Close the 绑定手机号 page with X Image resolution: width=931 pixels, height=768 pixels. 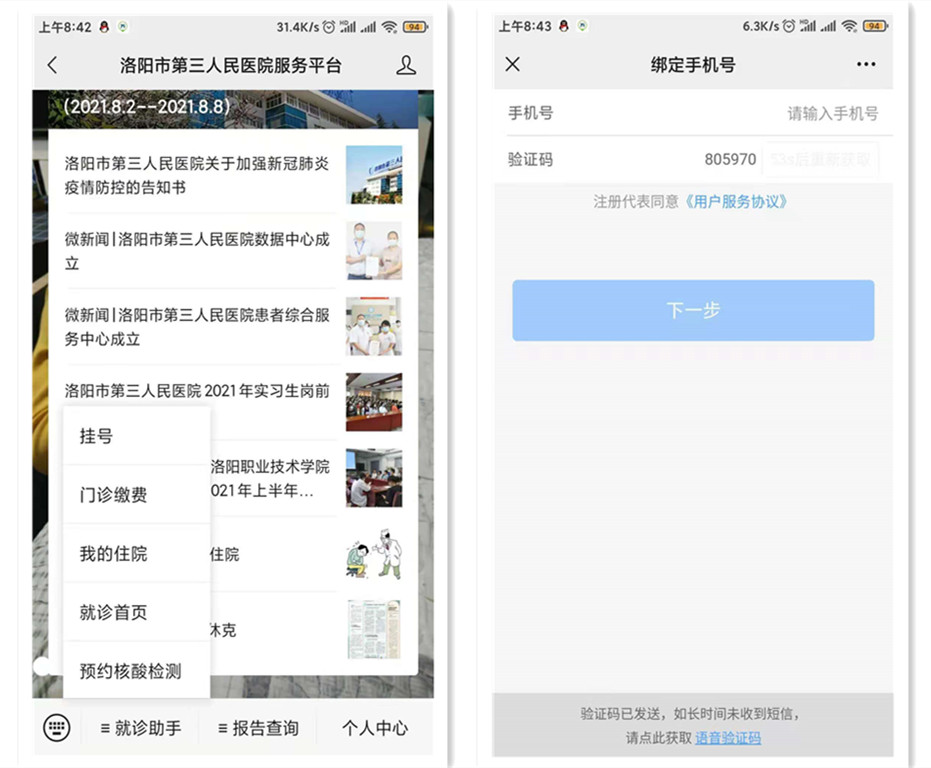513,65
